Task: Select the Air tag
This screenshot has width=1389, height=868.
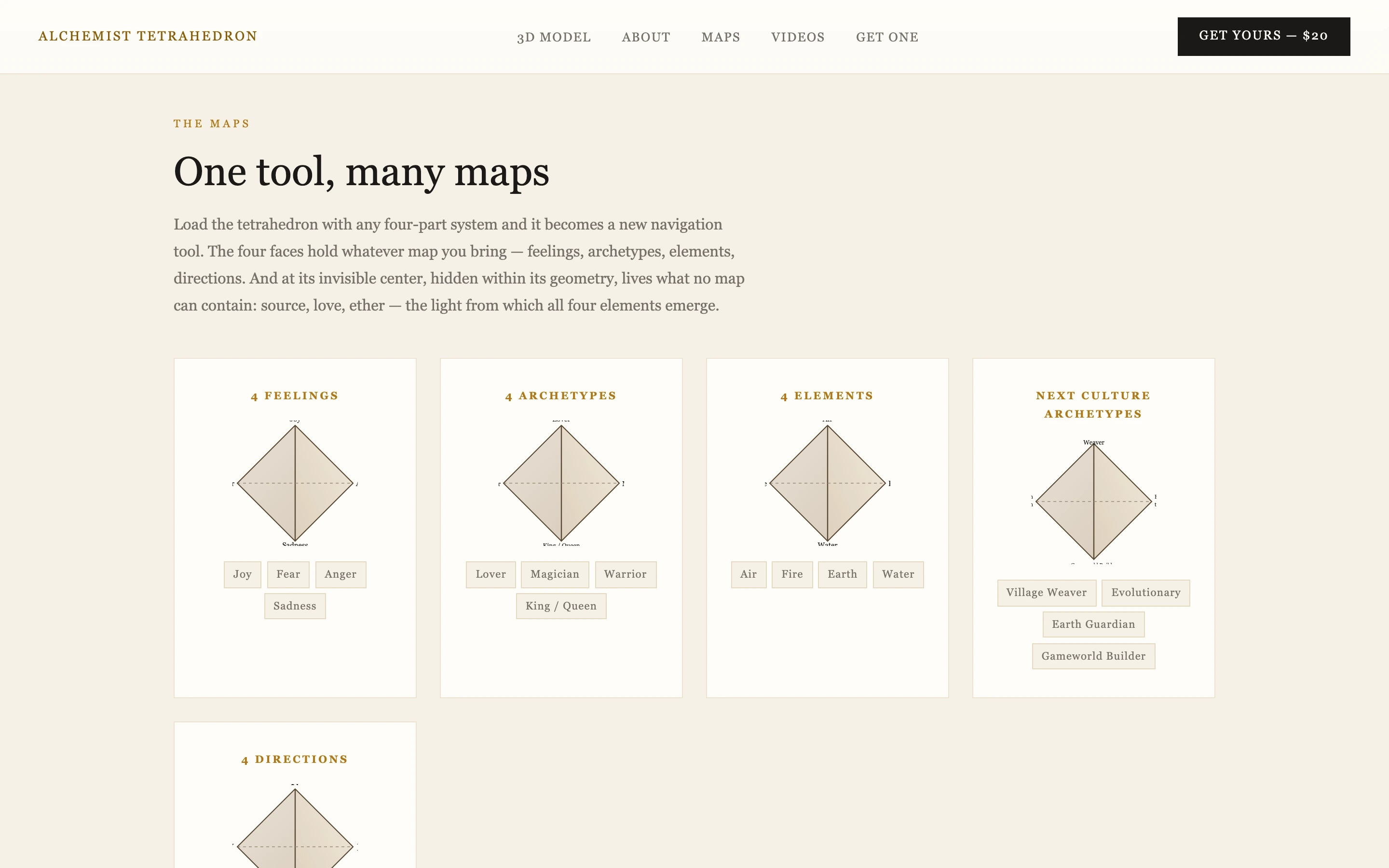Action: click(x=749, y=574)
